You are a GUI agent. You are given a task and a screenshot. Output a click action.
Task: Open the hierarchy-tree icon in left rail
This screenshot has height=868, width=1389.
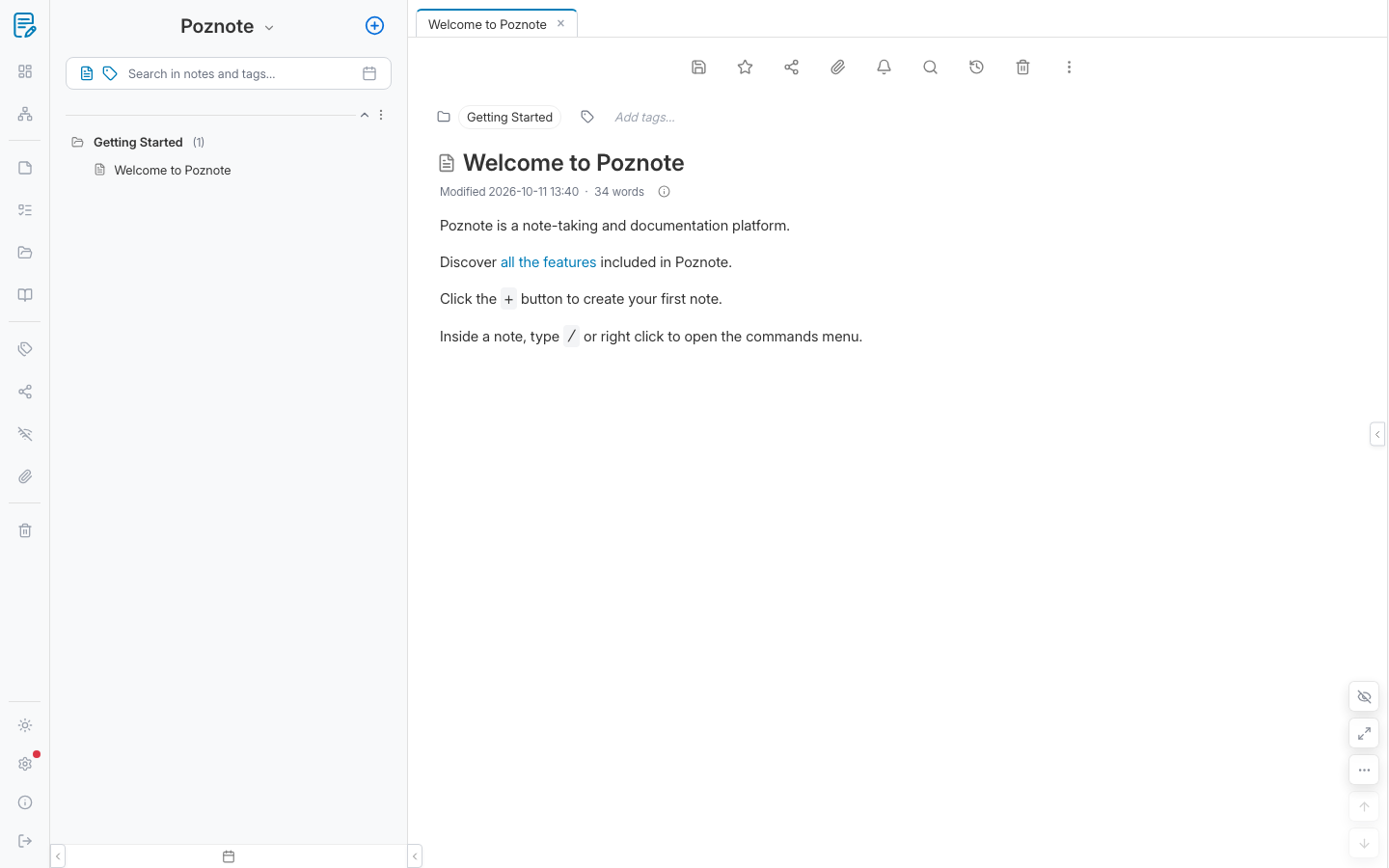[x=25, y=114]
